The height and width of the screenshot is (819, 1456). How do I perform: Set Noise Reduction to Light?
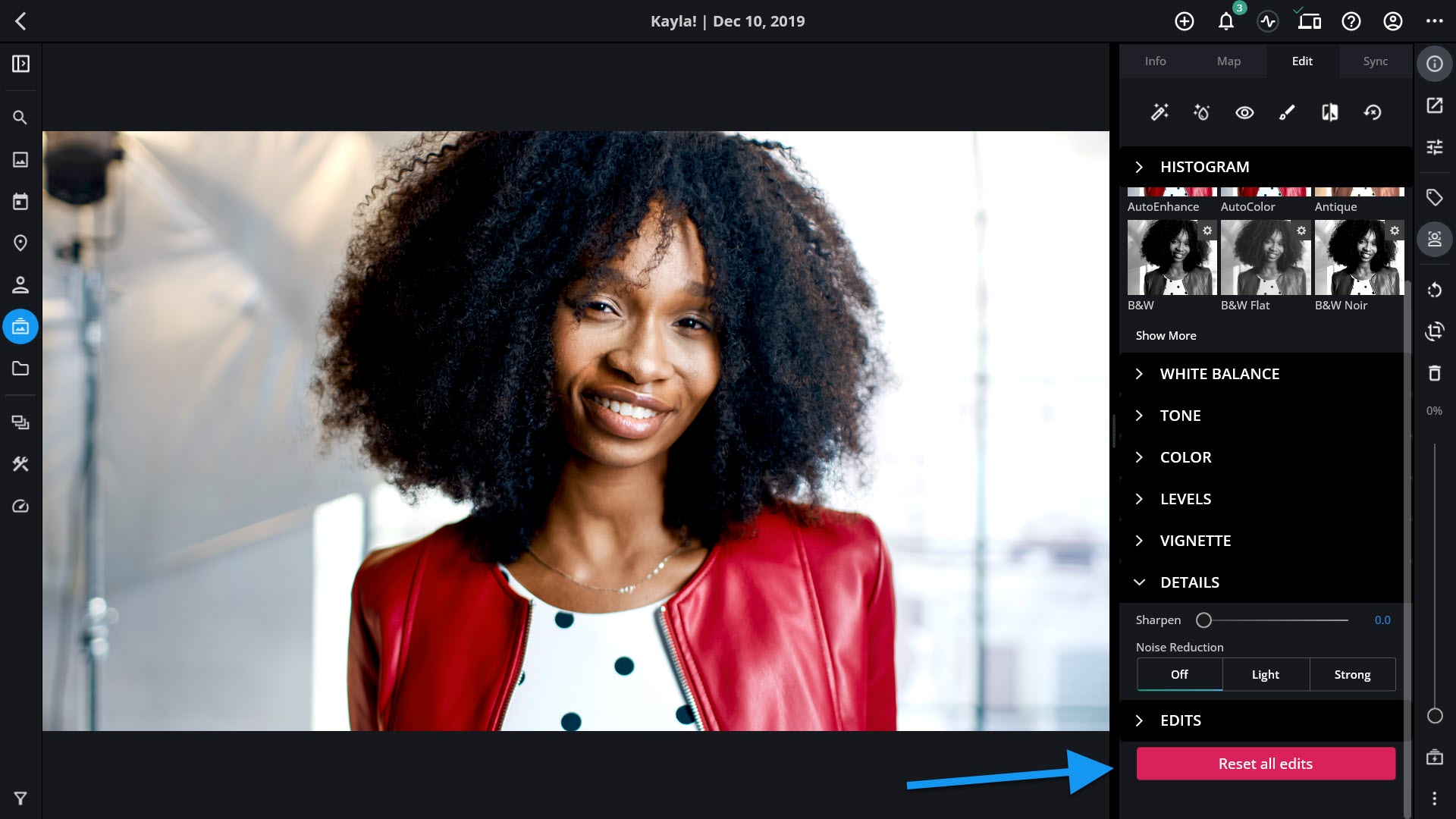pyautogui.click(x=1265, y=674)
